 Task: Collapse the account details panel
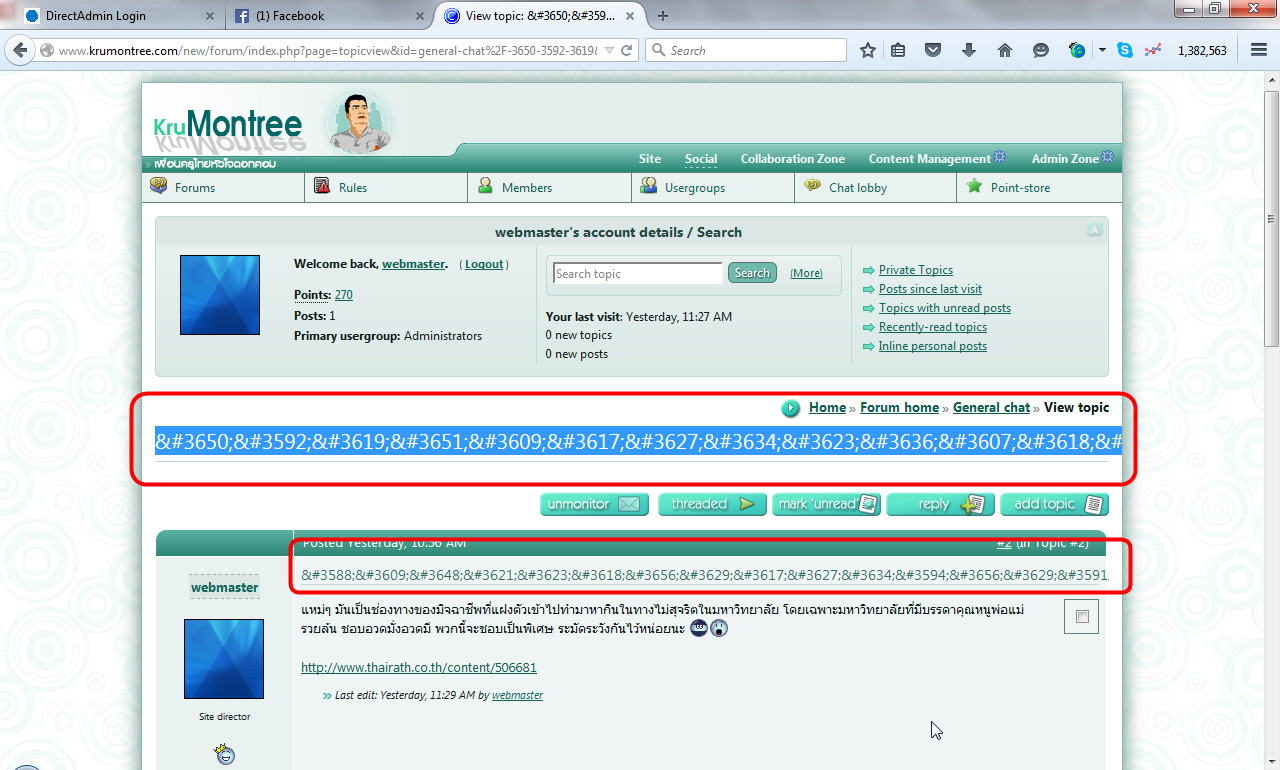[x=1095, y=231]
